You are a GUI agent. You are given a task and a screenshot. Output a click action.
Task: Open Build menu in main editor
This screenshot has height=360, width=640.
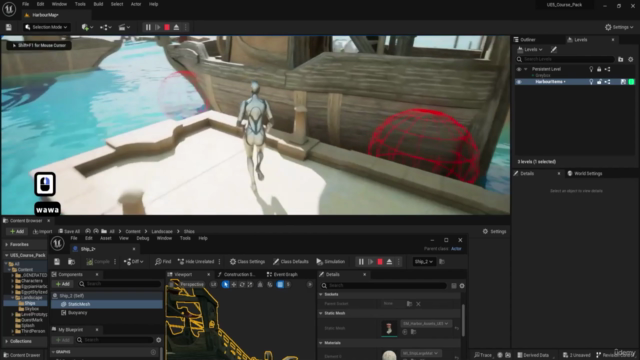98,4
